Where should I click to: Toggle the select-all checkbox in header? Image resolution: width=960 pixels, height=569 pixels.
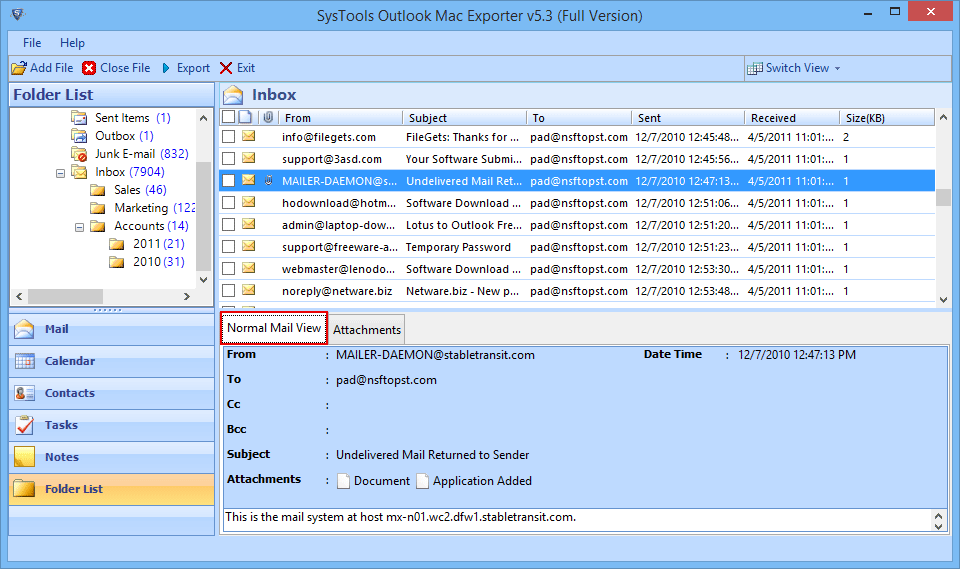click(229, 117)
